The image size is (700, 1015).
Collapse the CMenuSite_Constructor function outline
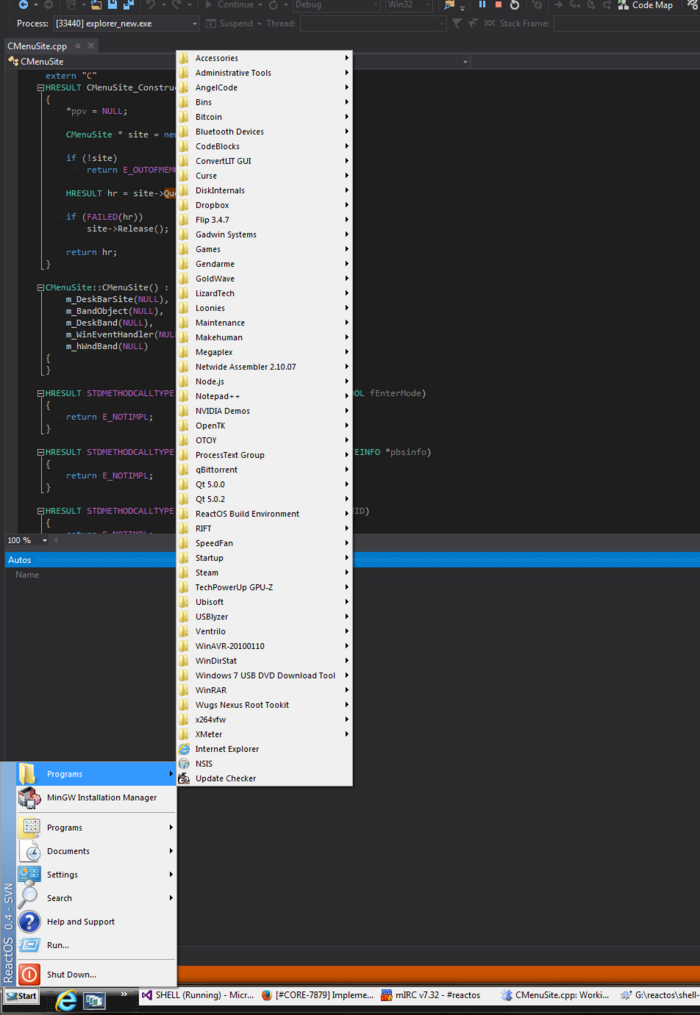click(40, 88)
